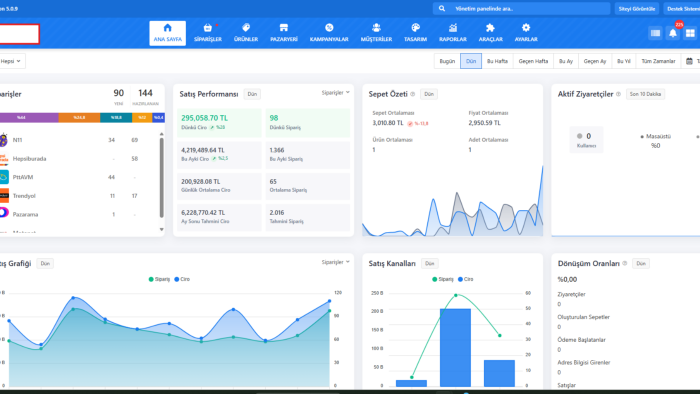Screen dimensions: 700x394
Task: Click the list view icon beside the bell
Action: coord(655,33)
